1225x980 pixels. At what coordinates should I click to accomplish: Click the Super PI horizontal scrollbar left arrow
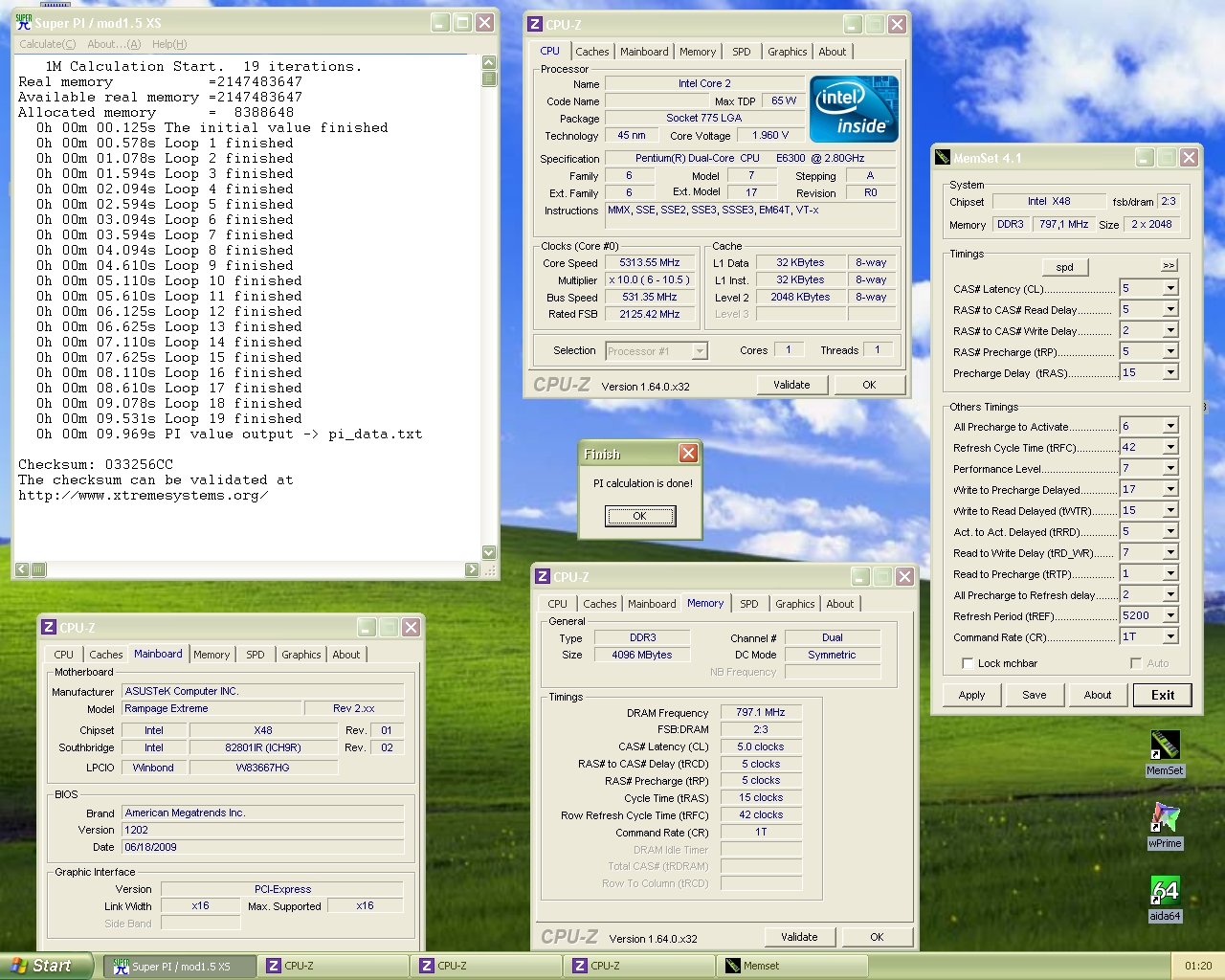point(22,569)
